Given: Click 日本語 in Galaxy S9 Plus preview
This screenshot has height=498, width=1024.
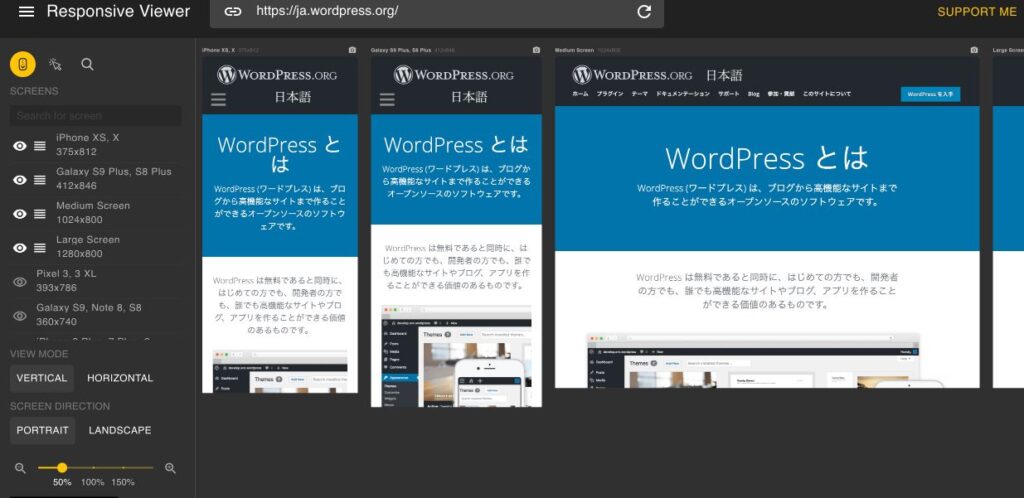Looking at the screenshot, I should [x=469, y=97].
